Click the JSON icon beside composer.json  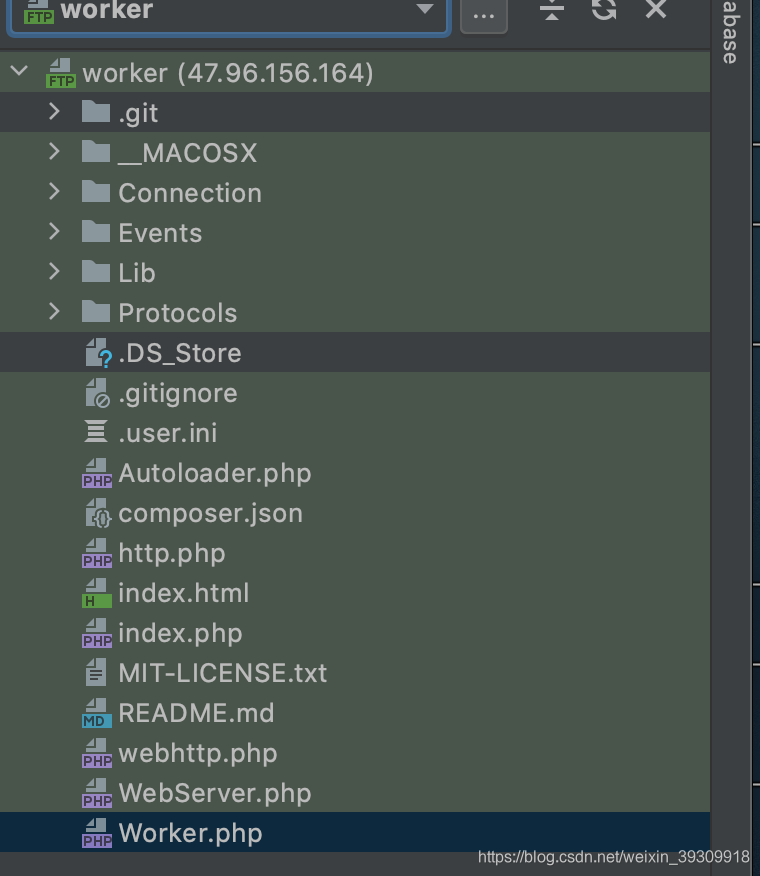(97, 512)
